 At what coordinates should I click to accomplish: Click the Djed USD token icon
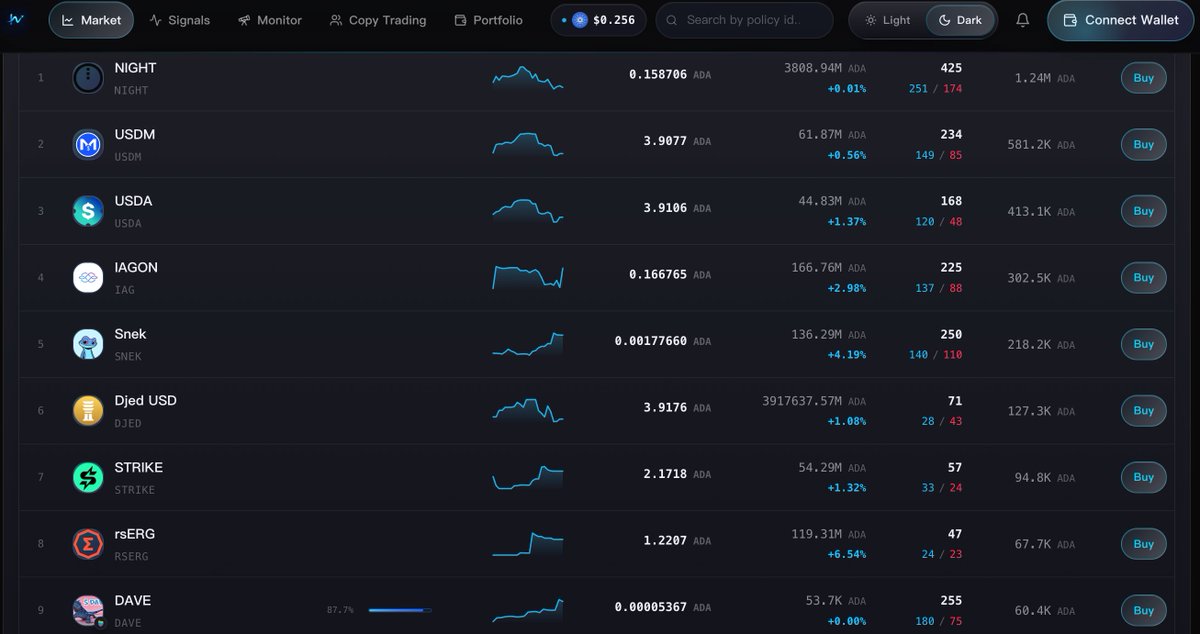(88, 411)
